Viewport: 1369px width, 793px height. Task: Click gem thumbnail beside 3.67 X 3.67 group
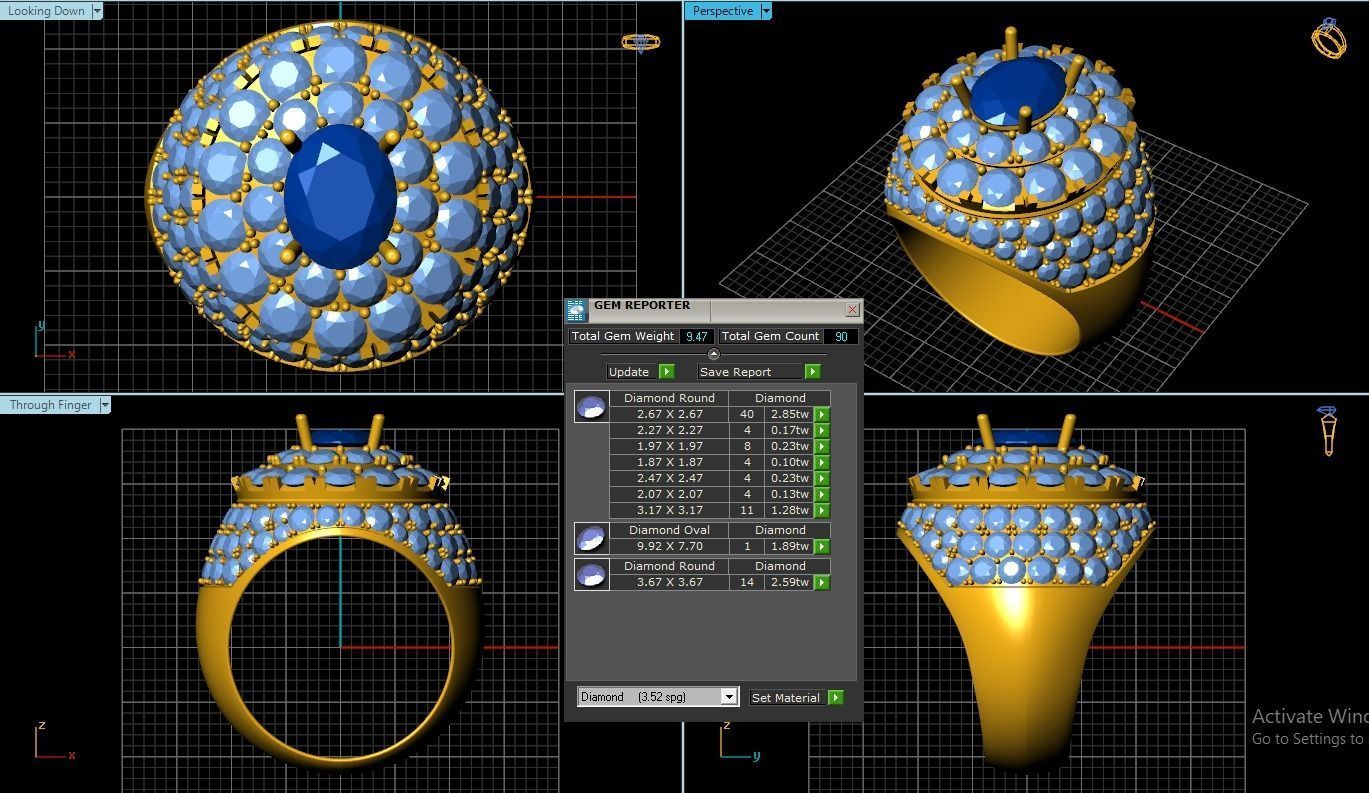[591, 574]
